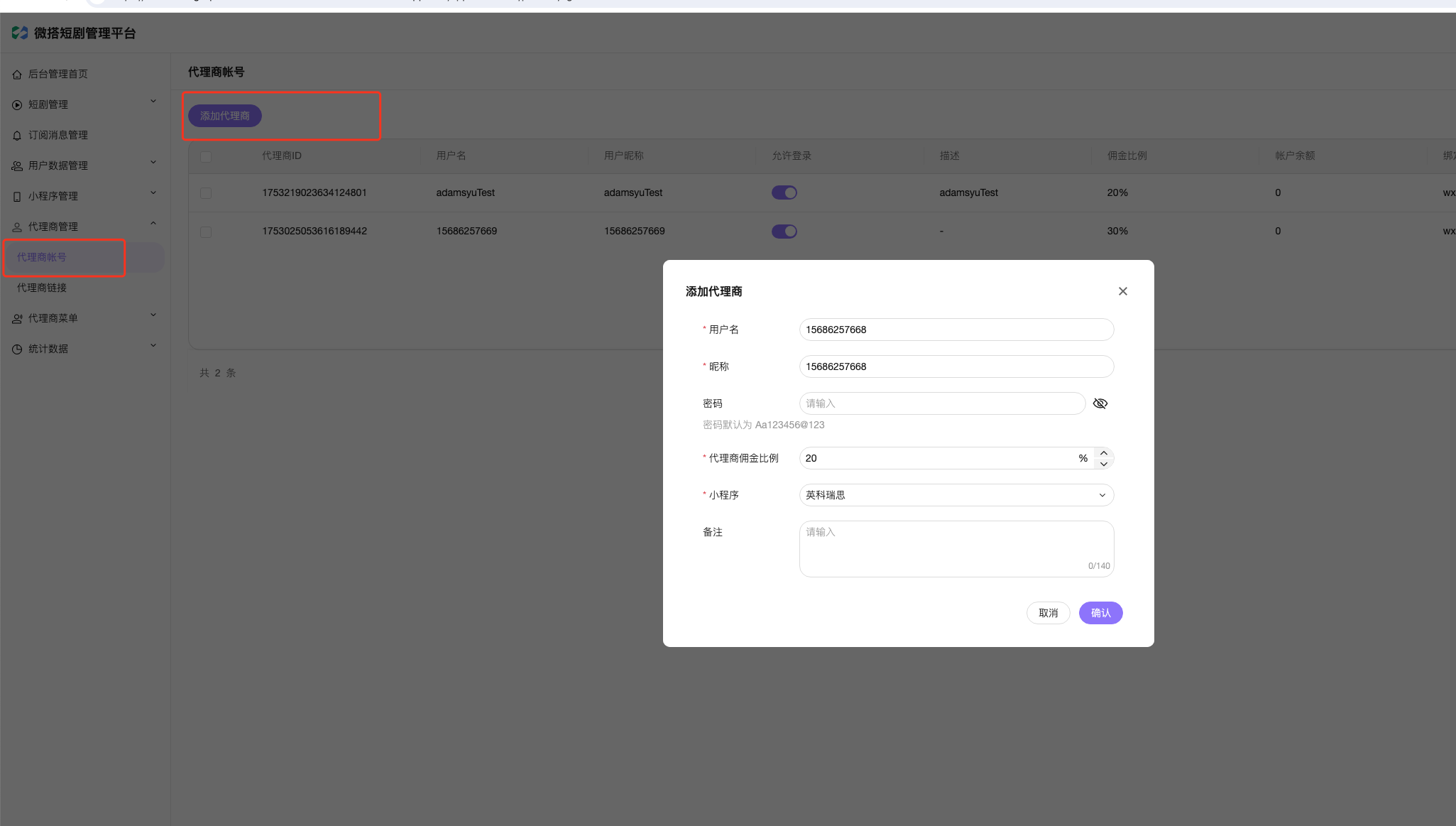Select 代理商帐号 in the sidebar
The image size is (1456, 826).
pos(42,257)
